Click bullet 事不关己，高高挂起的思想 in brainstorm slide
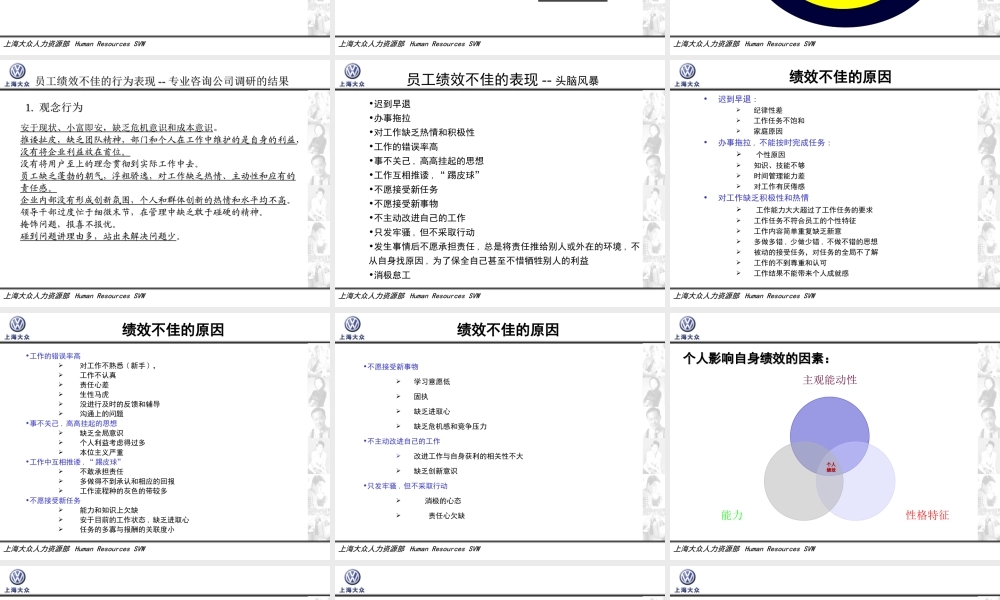Viewport: 1000px width, 600px height. (426, 161)
